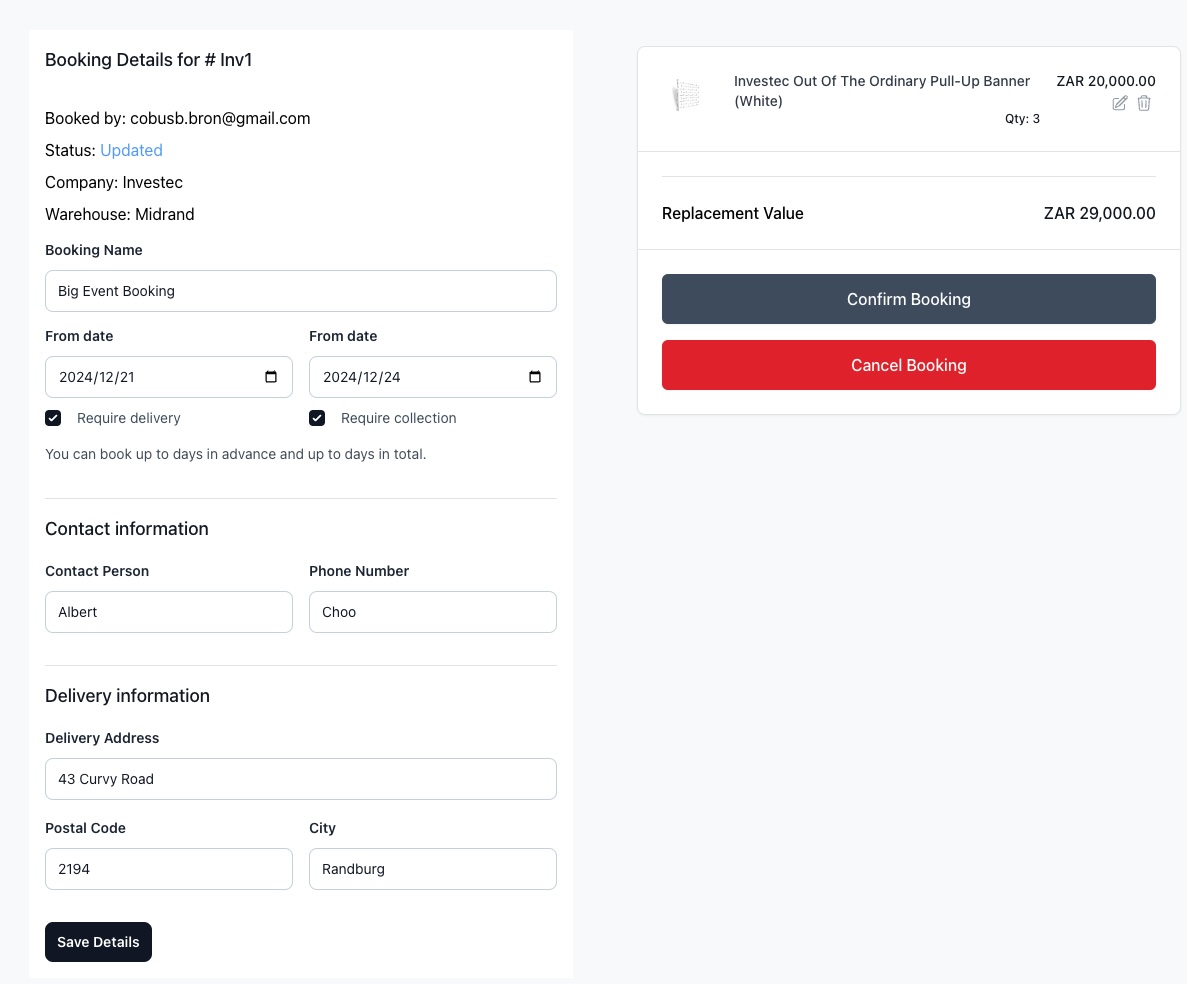Click the banner product thumbnail

coord(687,96)
